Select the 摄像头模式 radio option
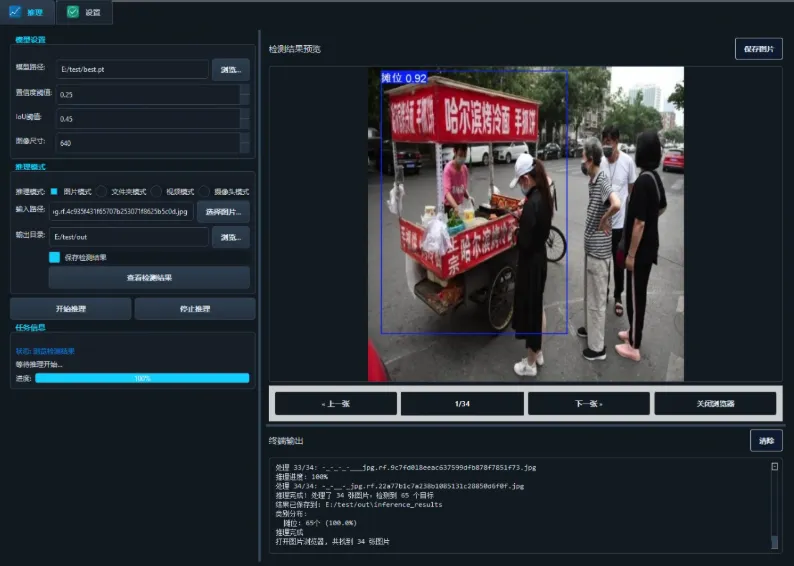This screenshot has height=566, width=794. (x=224, y=191)
